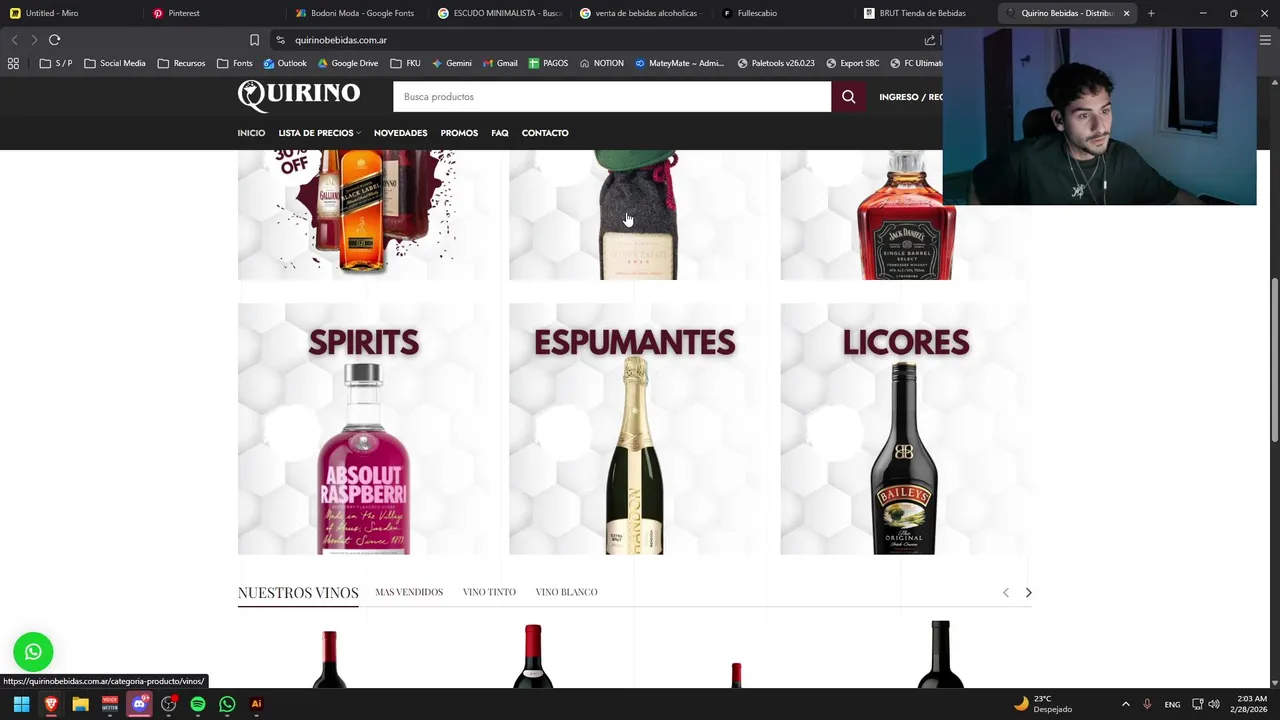Open Spotify from taskbar

pyautogui.click(x=198, y=704)
